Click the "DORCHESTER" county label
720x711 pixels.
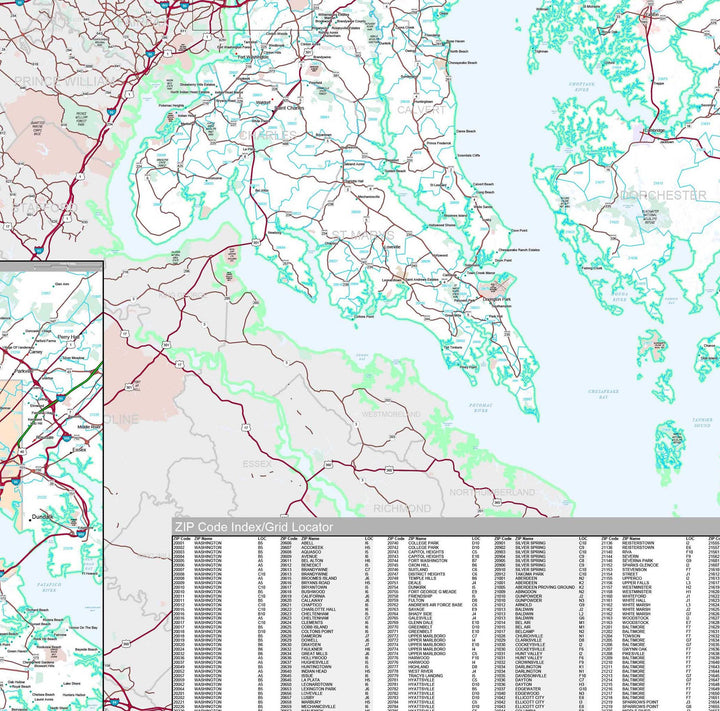click(663, 195)
